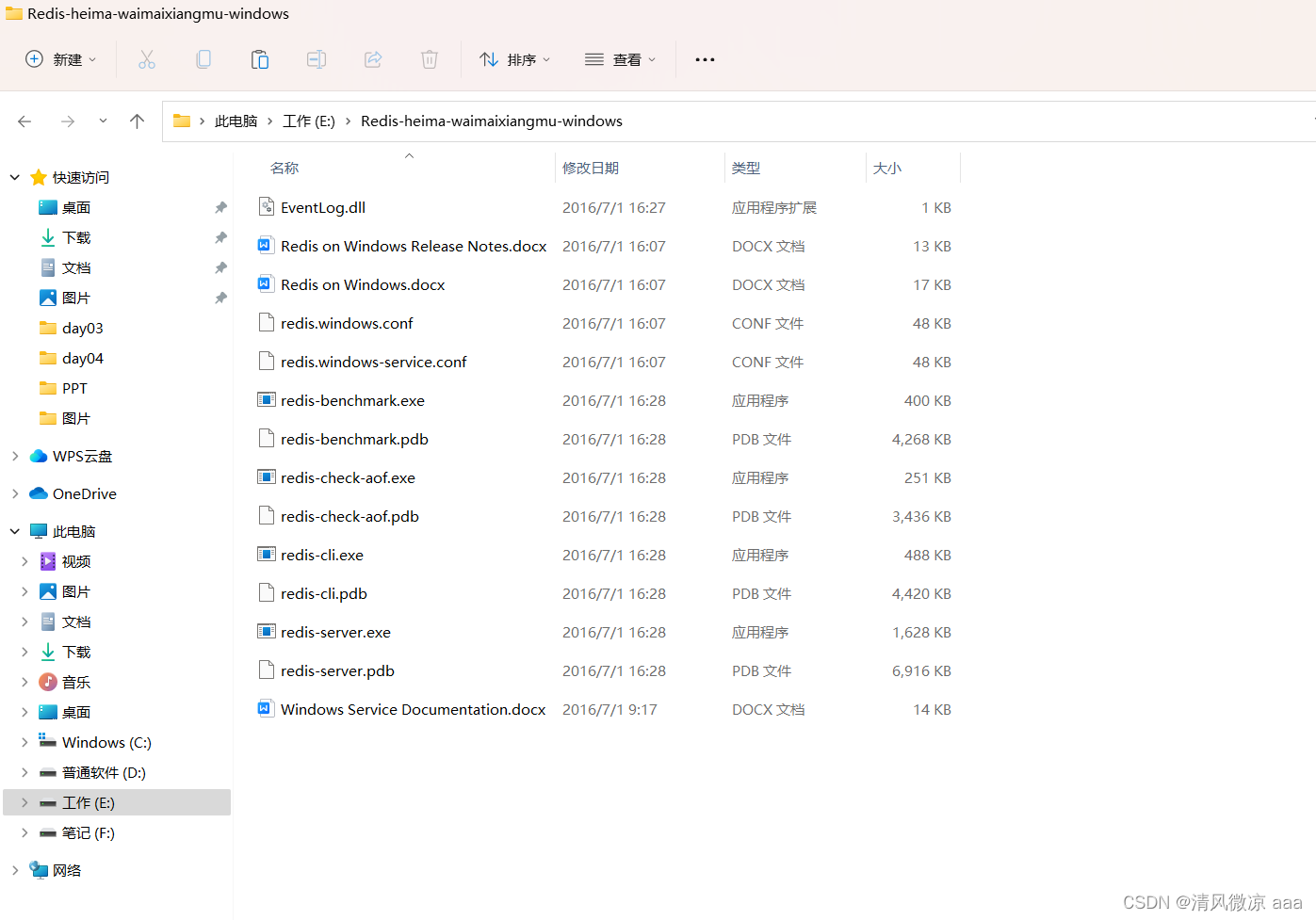Screen dimensions: 1316x920
Task: Select Windows Service Documentation.docx file icon
Action: [267, 709]
